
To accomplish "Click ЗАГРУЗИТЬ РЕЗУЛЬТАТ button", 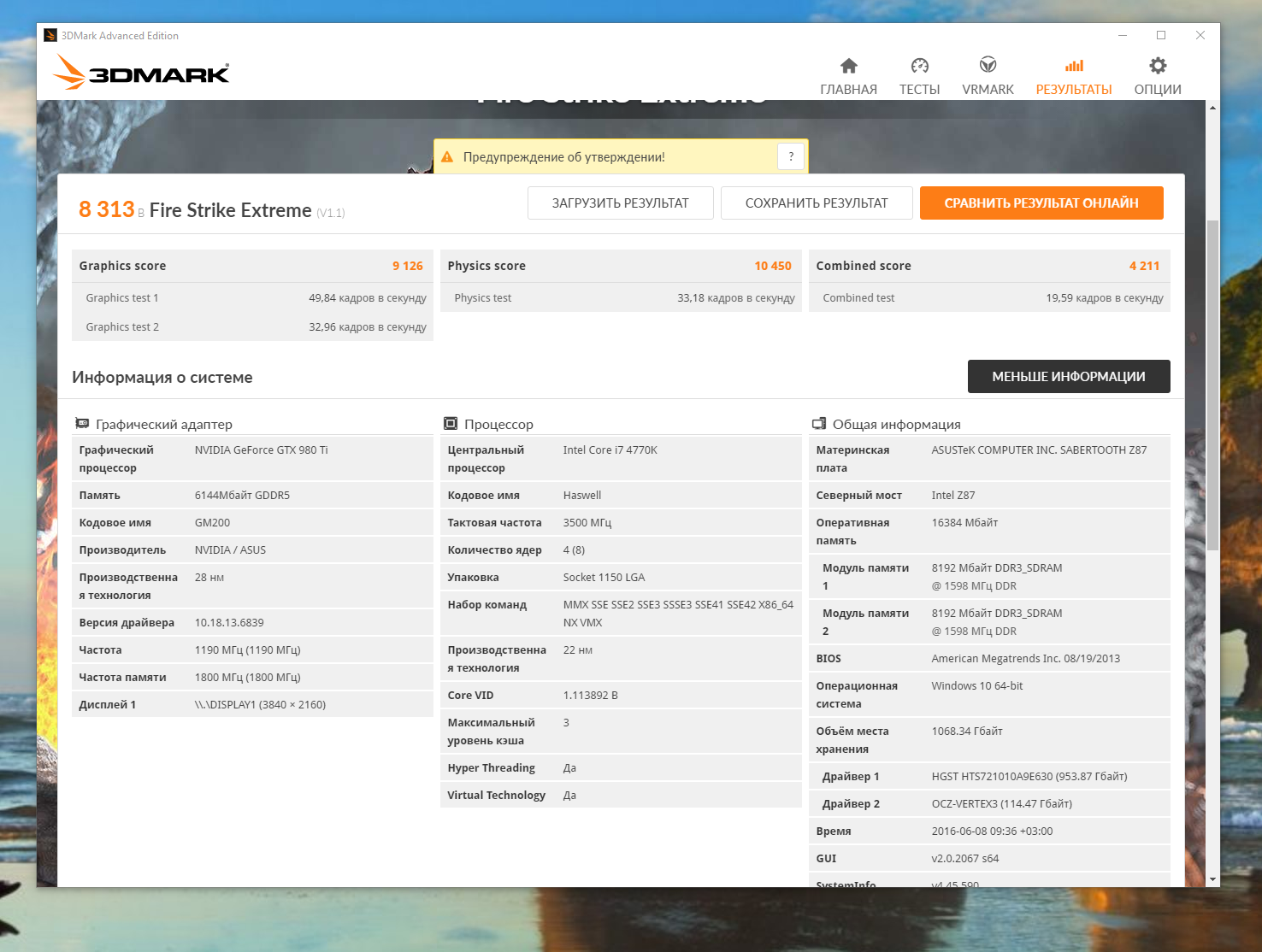I will click(x=621, y=203).
